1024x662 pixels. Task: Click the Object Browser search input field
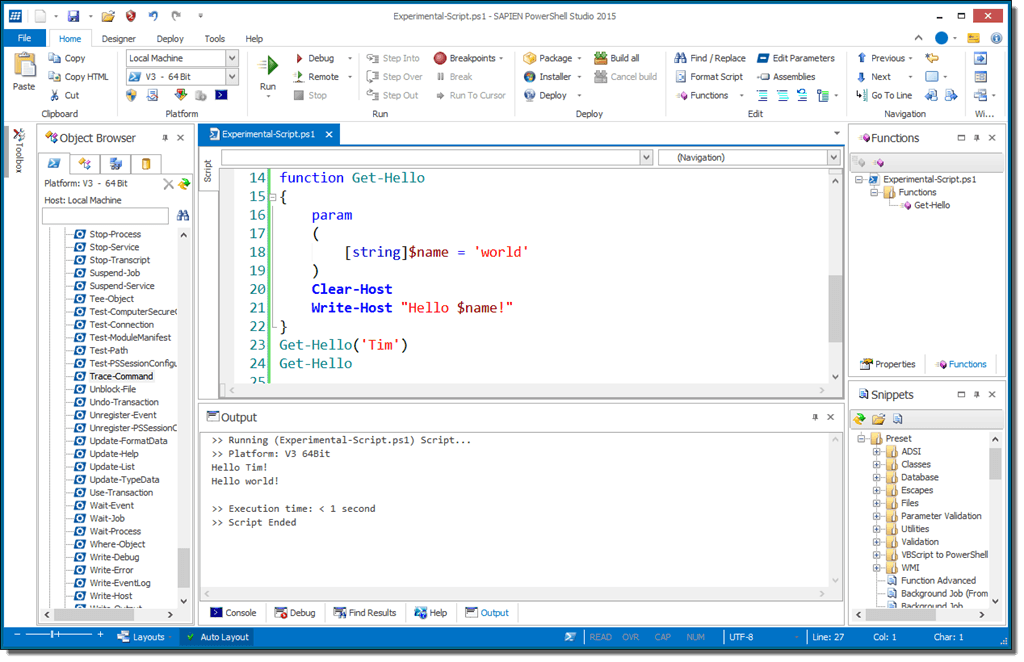(105, 216)
